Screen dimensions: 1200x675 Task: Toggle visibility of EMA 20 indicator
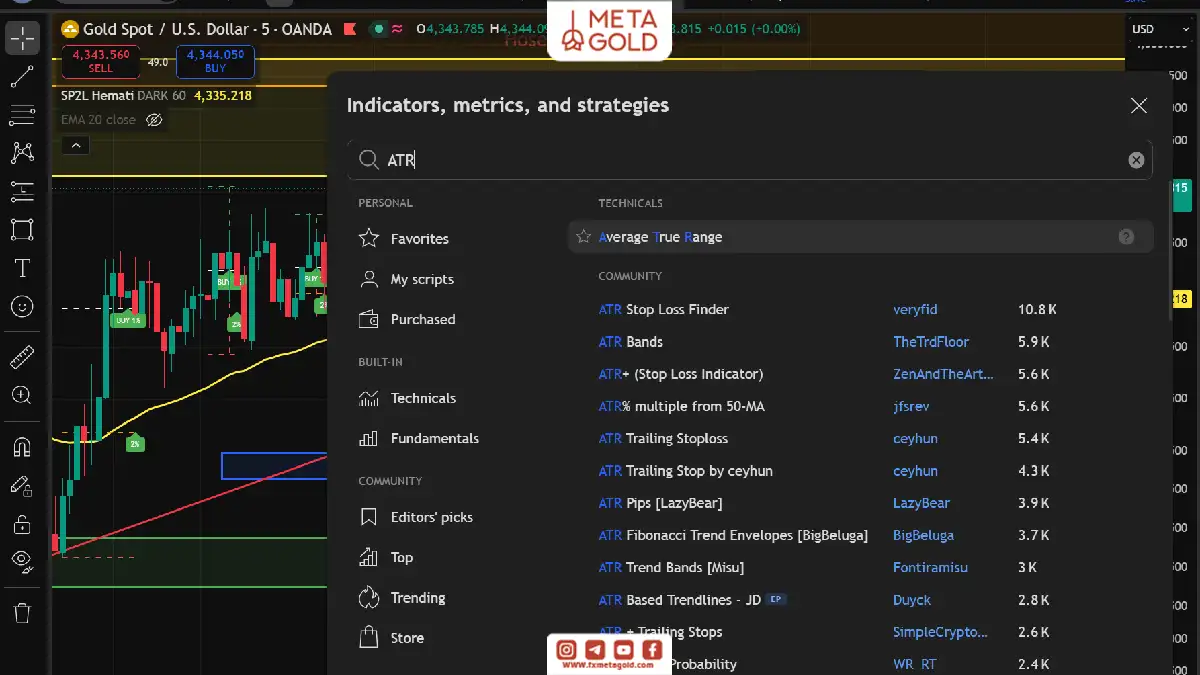[154, 120]
